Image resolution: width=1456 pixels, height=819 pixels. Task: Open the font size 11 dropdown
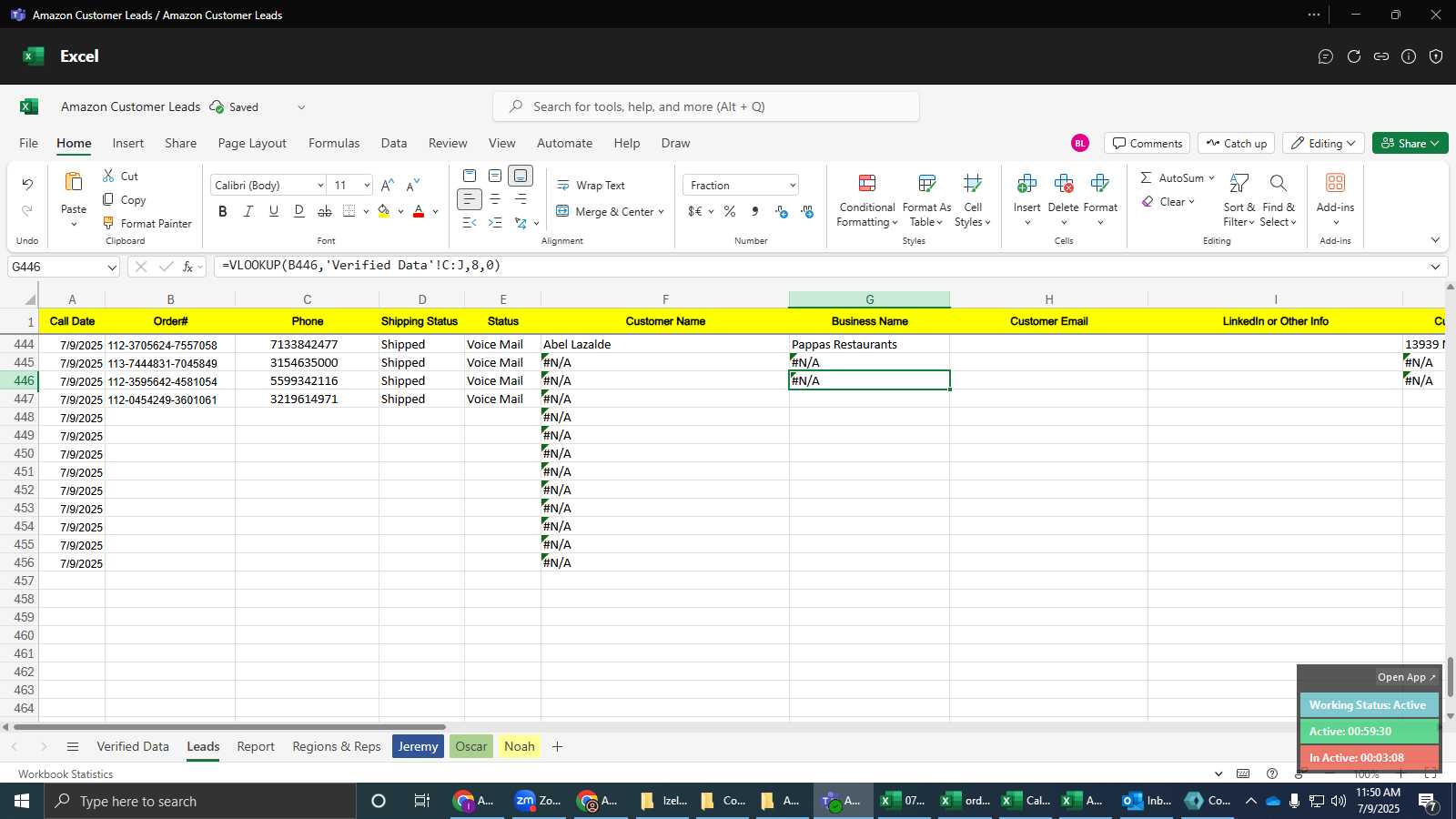coord(367,186)
